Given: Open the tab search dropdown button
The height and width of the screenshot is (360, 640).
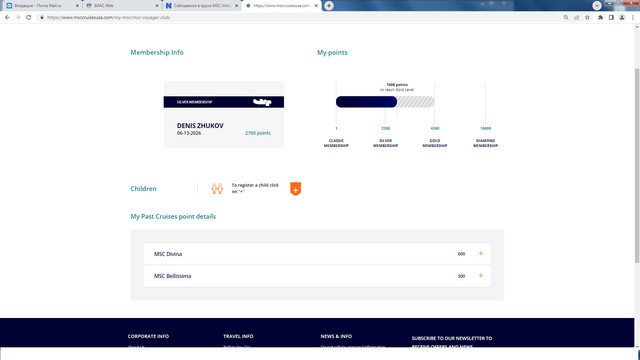Looking at the screenshot, I should pyautogui.click(x=597, y=6).
